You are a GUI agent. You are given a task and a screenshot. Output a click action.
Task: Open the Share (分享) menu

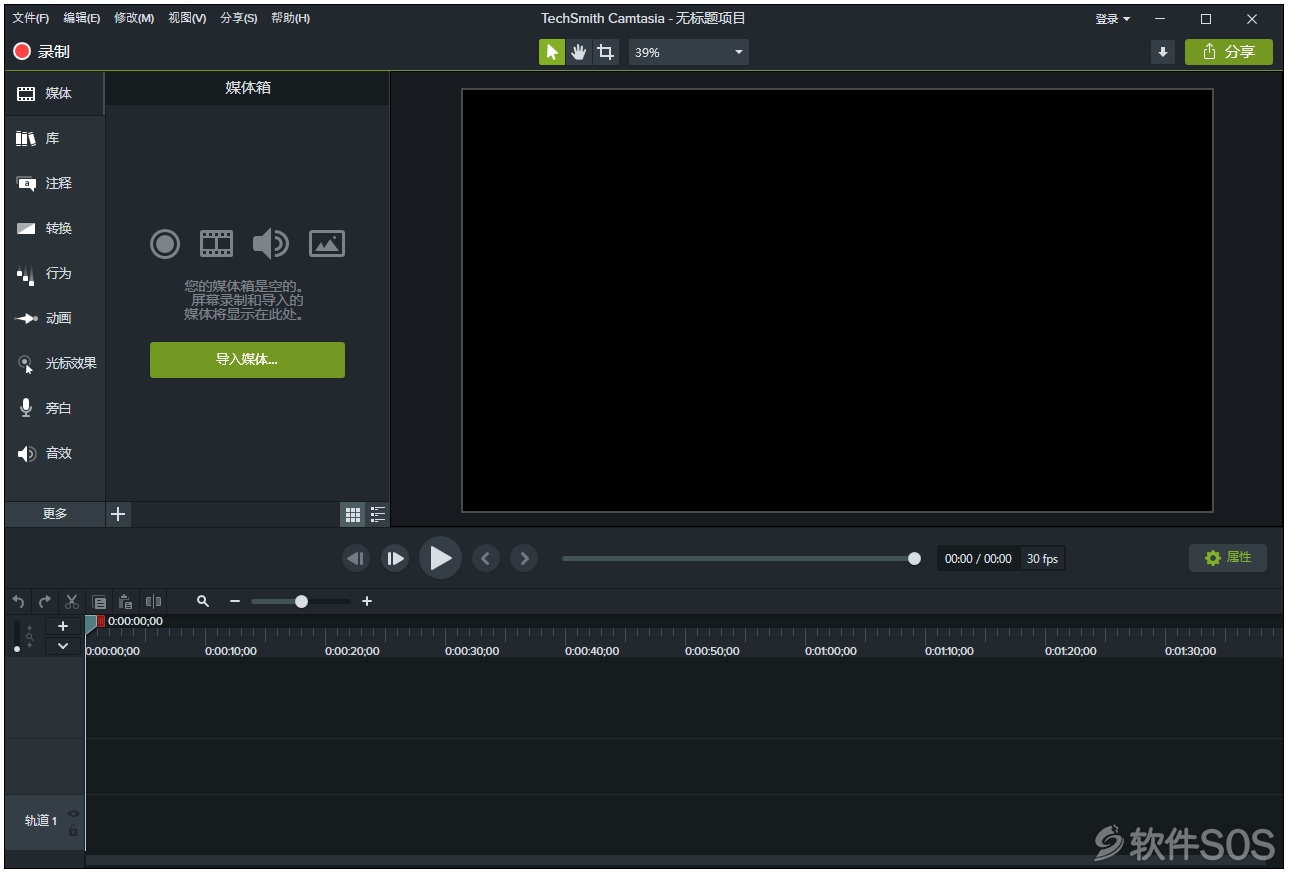[x=238, y=18]
